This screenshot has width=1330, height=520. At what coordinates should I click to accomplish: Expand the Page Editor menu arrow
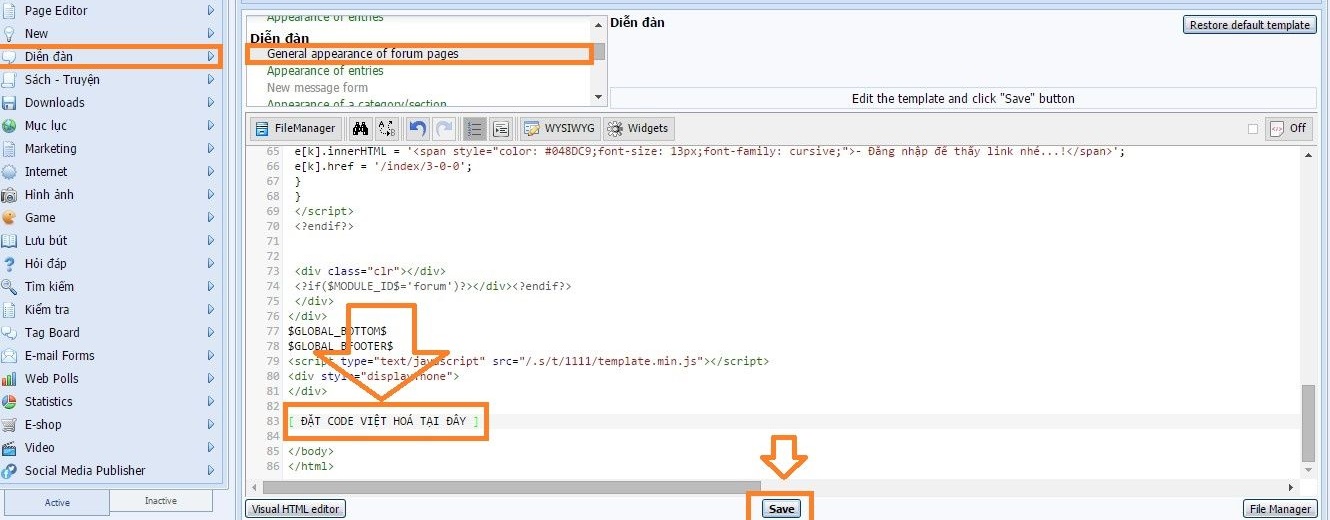pos(211,10)
